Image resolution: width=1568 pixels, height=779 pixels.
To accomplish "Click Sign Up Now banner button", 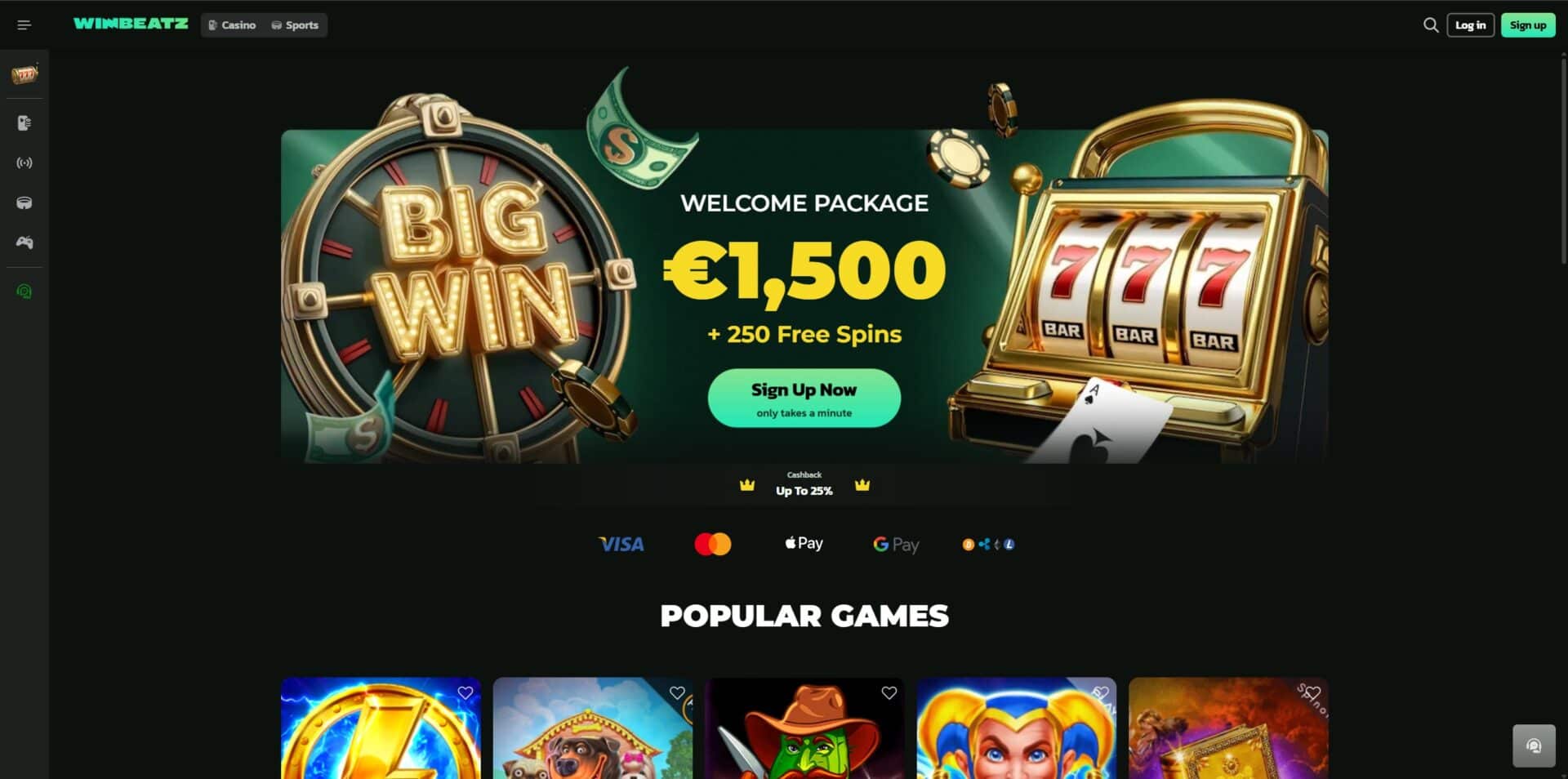I will 804,398.
